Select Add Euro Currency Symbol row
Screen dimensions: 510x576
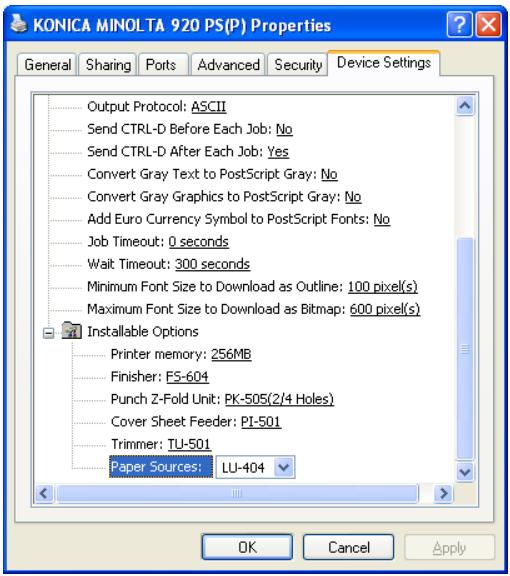238,219
